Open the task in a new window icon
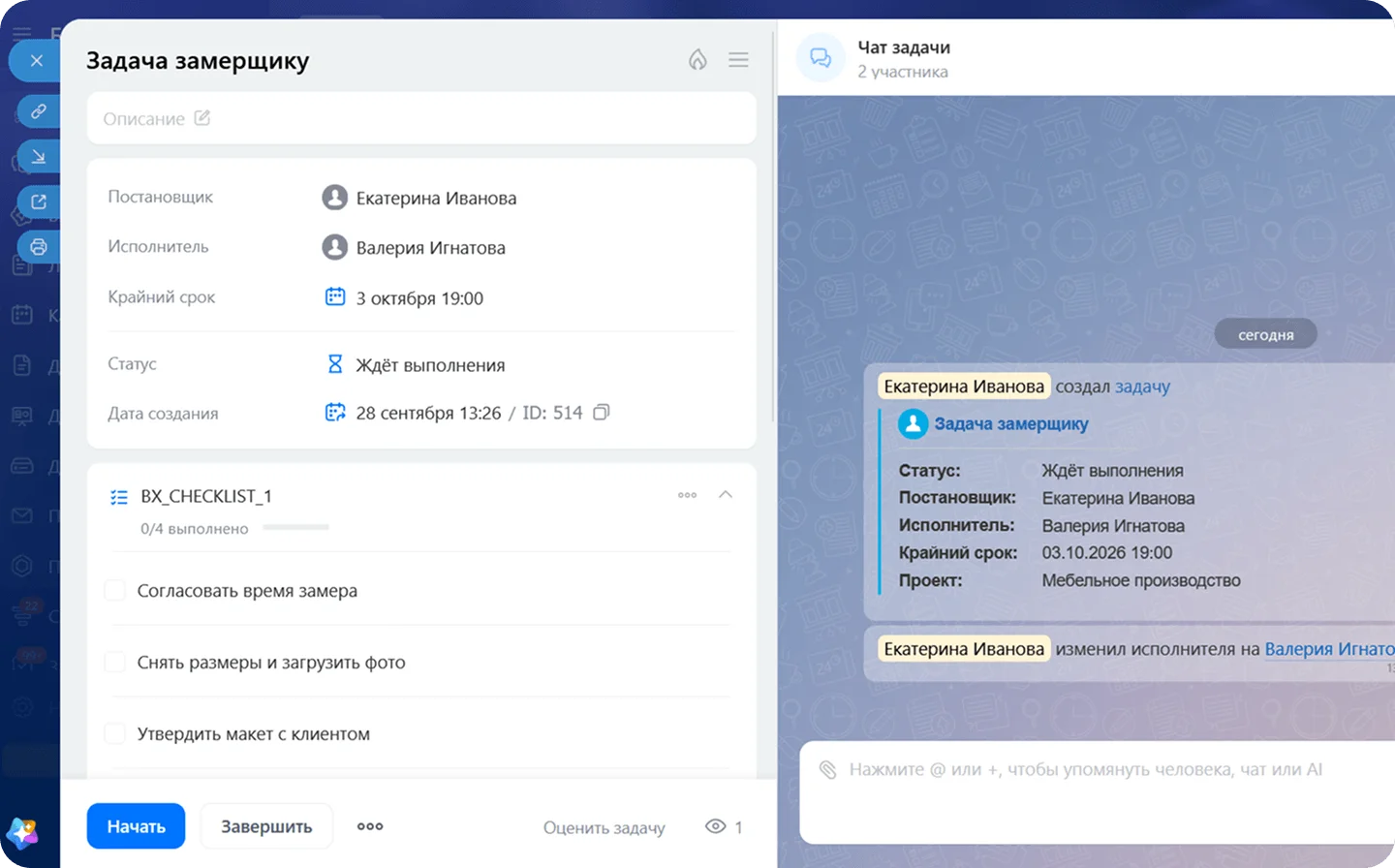The height and width of the screenshot is (868, 1395). tap(39, 201)
